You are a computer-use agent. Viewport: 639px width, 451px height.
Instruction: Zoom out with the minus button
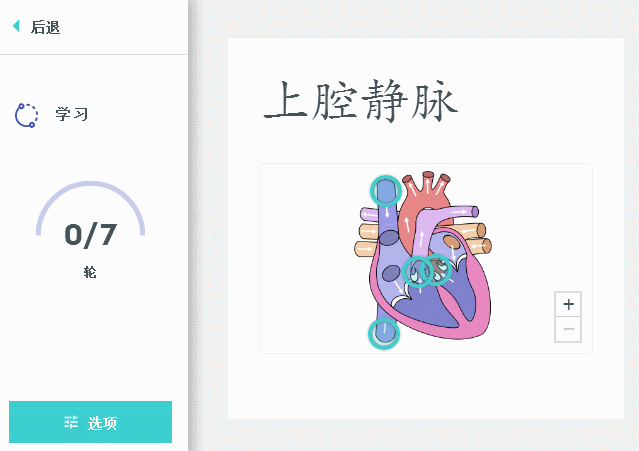pos(568,329)
